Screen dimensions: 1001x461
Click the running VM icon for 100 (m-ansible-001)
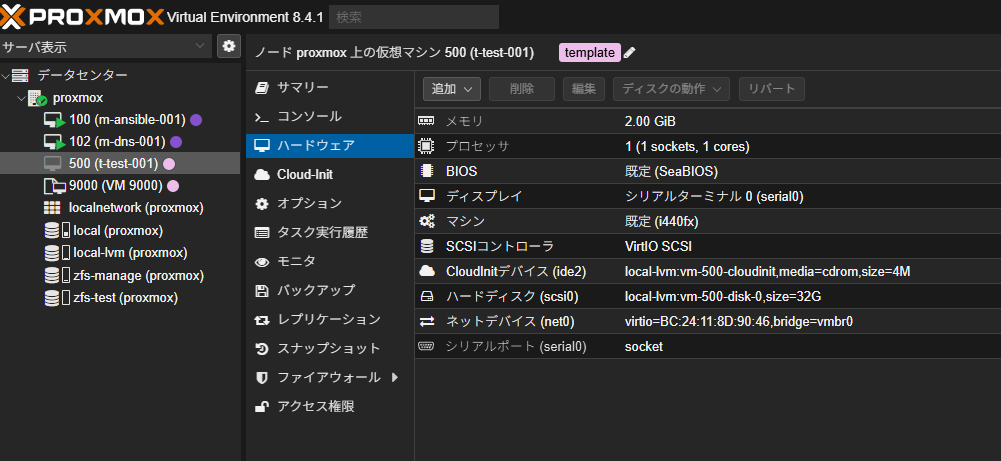tap(54, 120)
